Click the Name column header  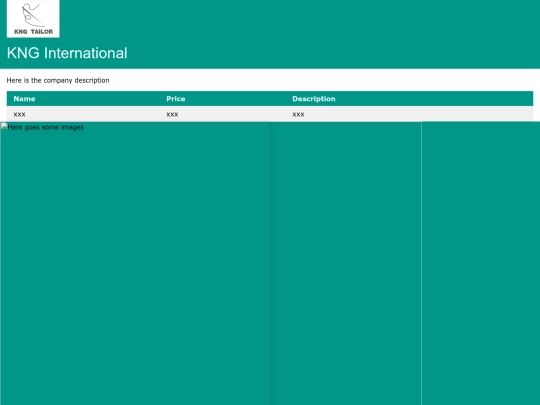click(x=24, y=98)
